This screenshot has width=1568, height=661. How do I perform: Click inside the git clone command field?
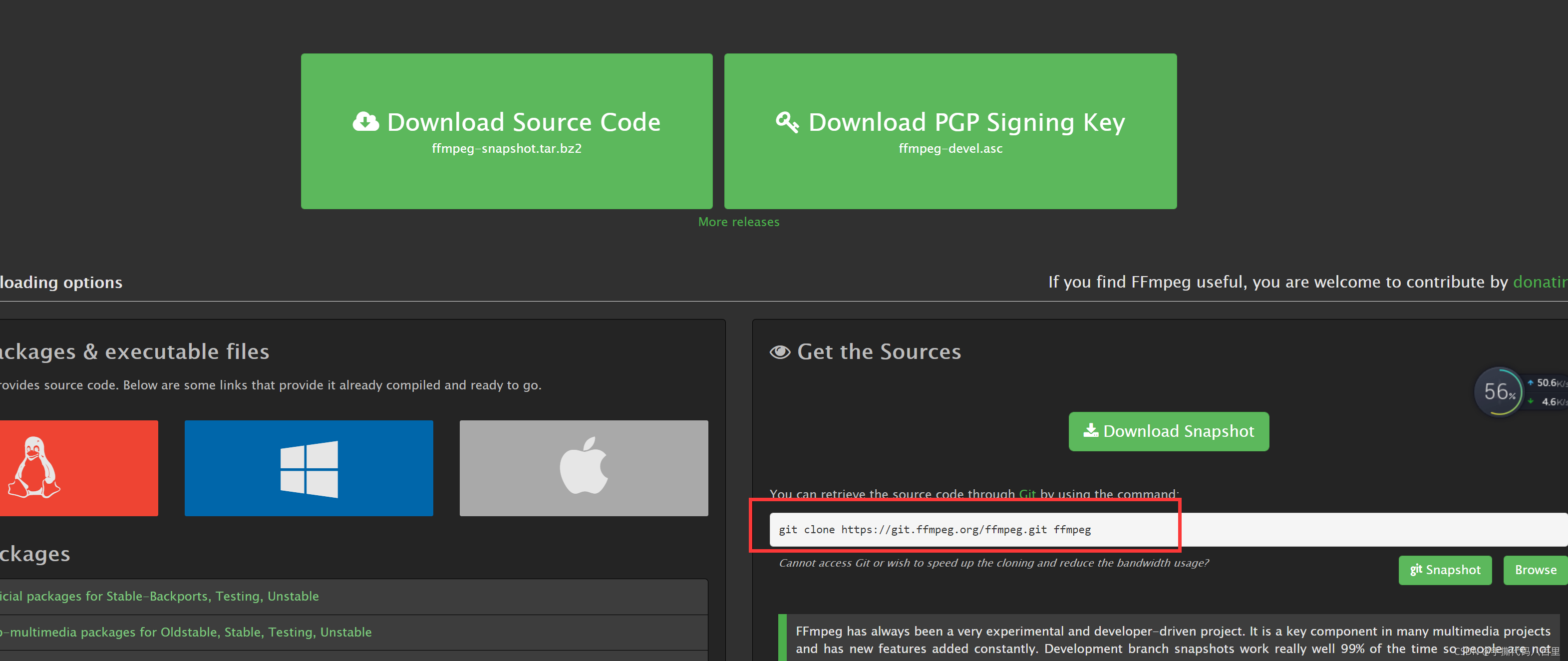(x=1168, y=530)
